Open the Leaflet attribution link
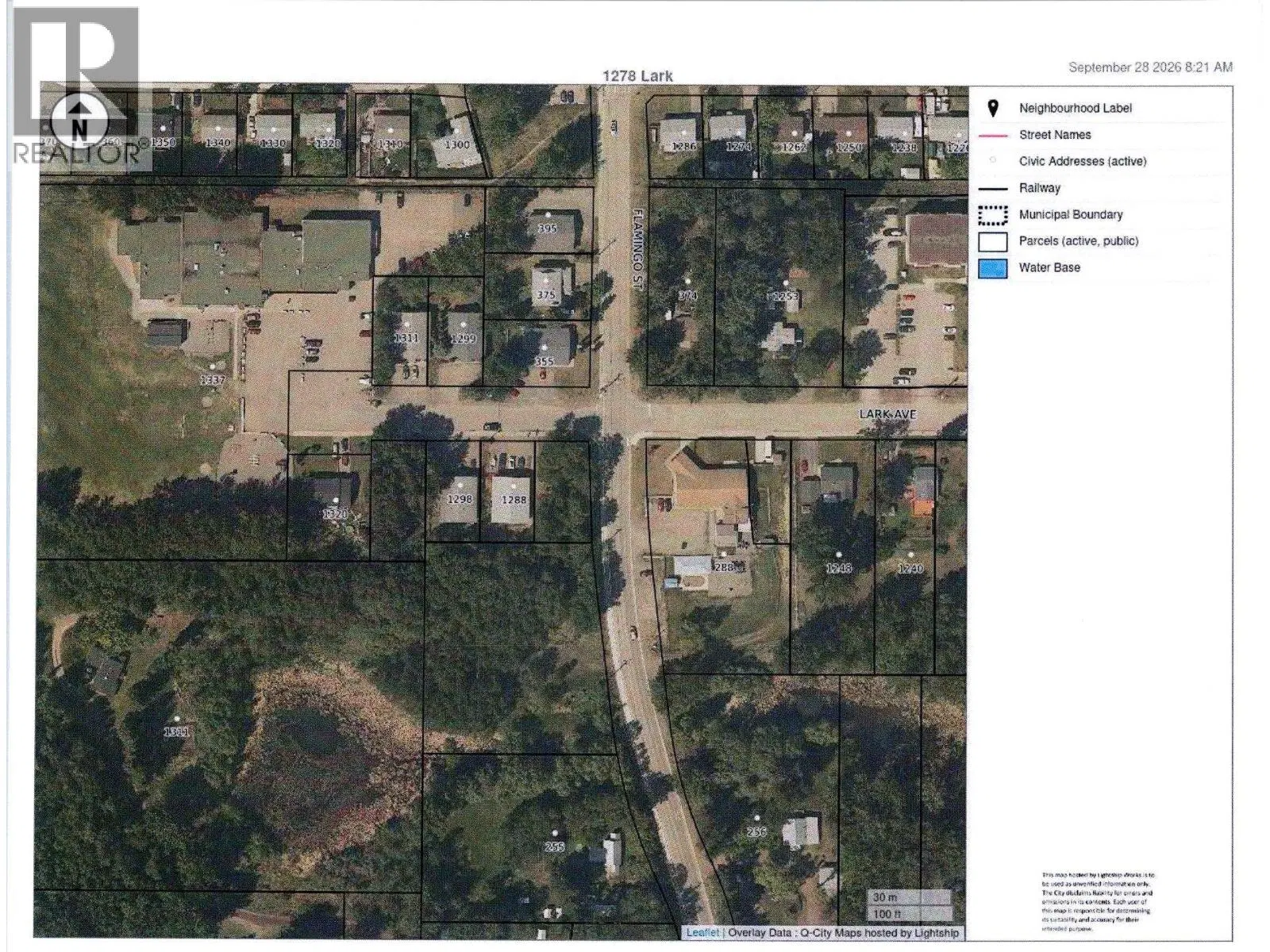Viewport: 1270px width, 952px height. 702,933
